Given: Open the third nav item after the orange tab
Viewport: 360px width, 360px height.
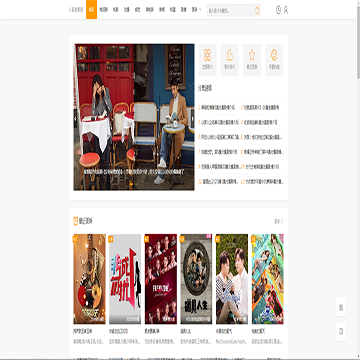Looking at the screenshot, I should point(126,10).
